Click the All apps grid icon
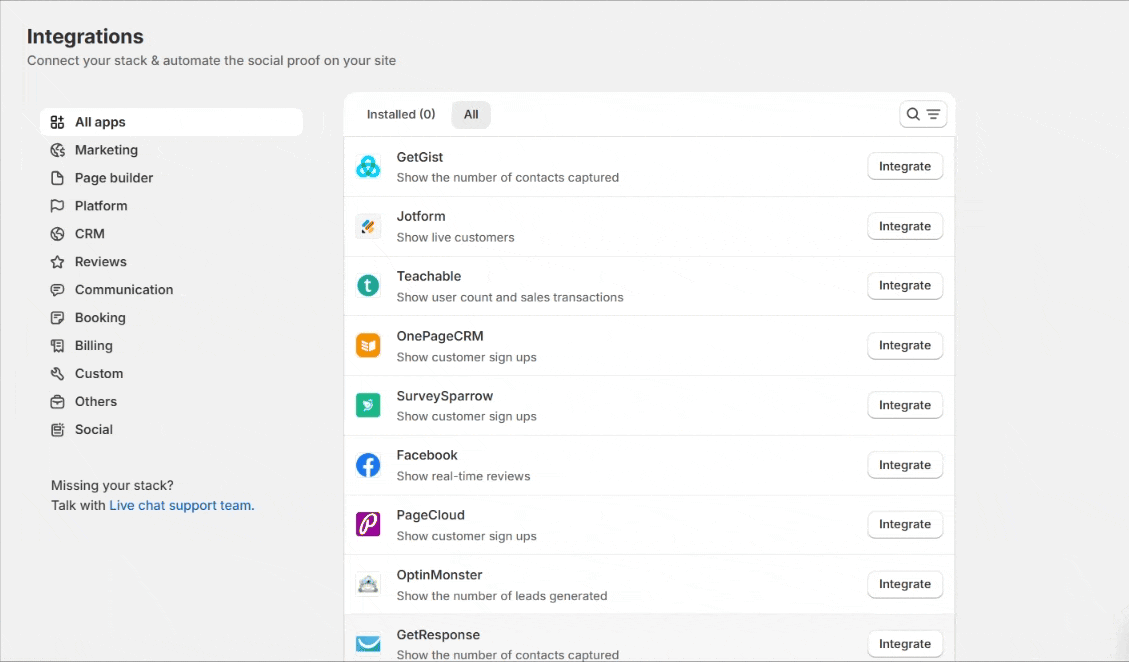 58,122
